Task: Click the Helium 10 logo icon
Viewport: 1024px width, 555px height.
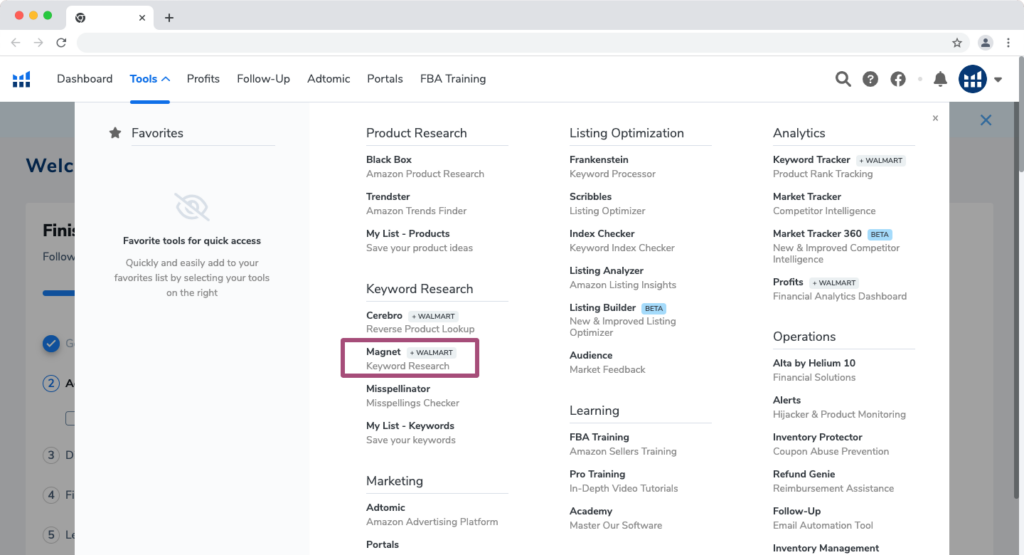Action: tap(22, 79)
